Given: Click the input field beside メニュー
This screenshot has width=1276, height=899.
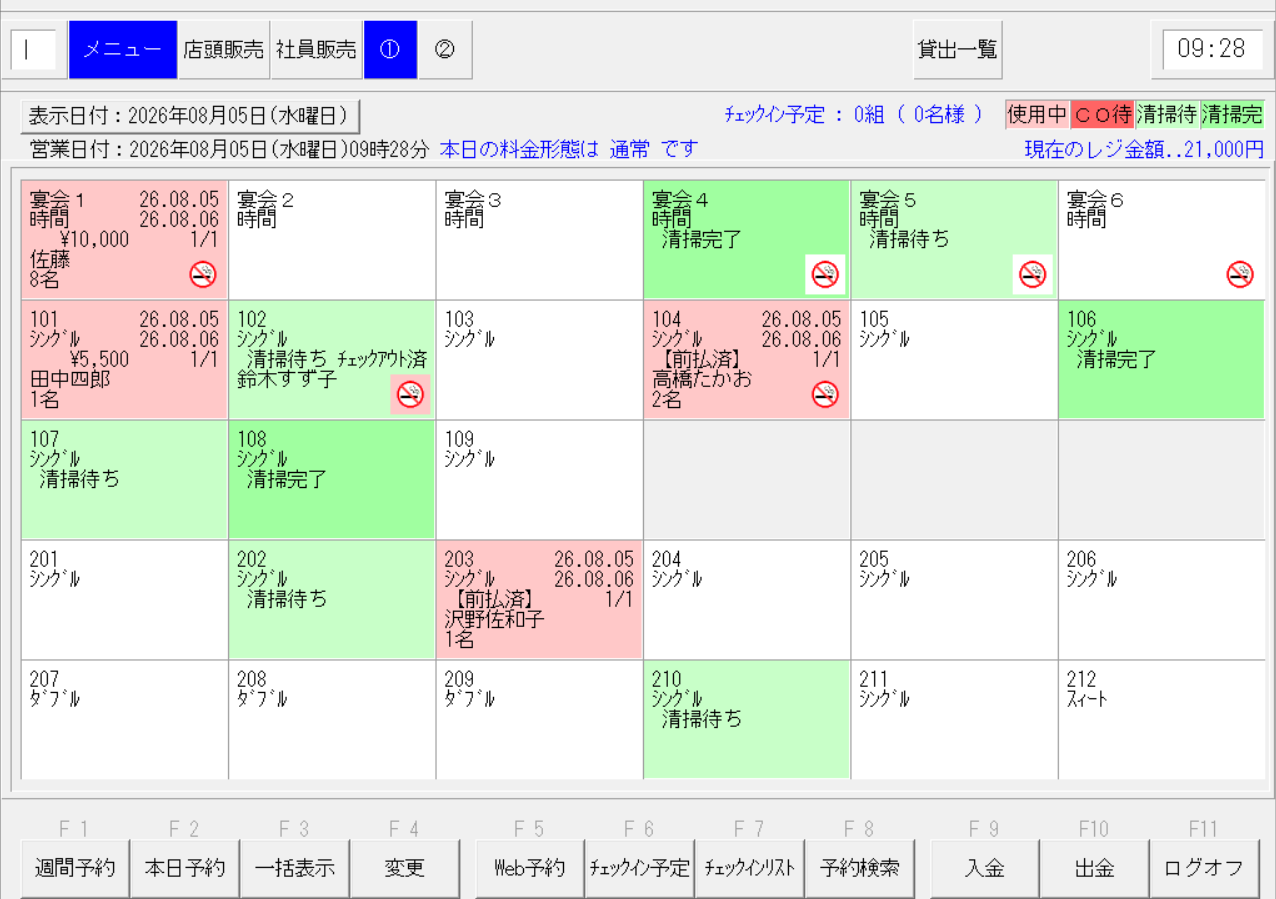Looking at the screenshot, I should point(33,49).
